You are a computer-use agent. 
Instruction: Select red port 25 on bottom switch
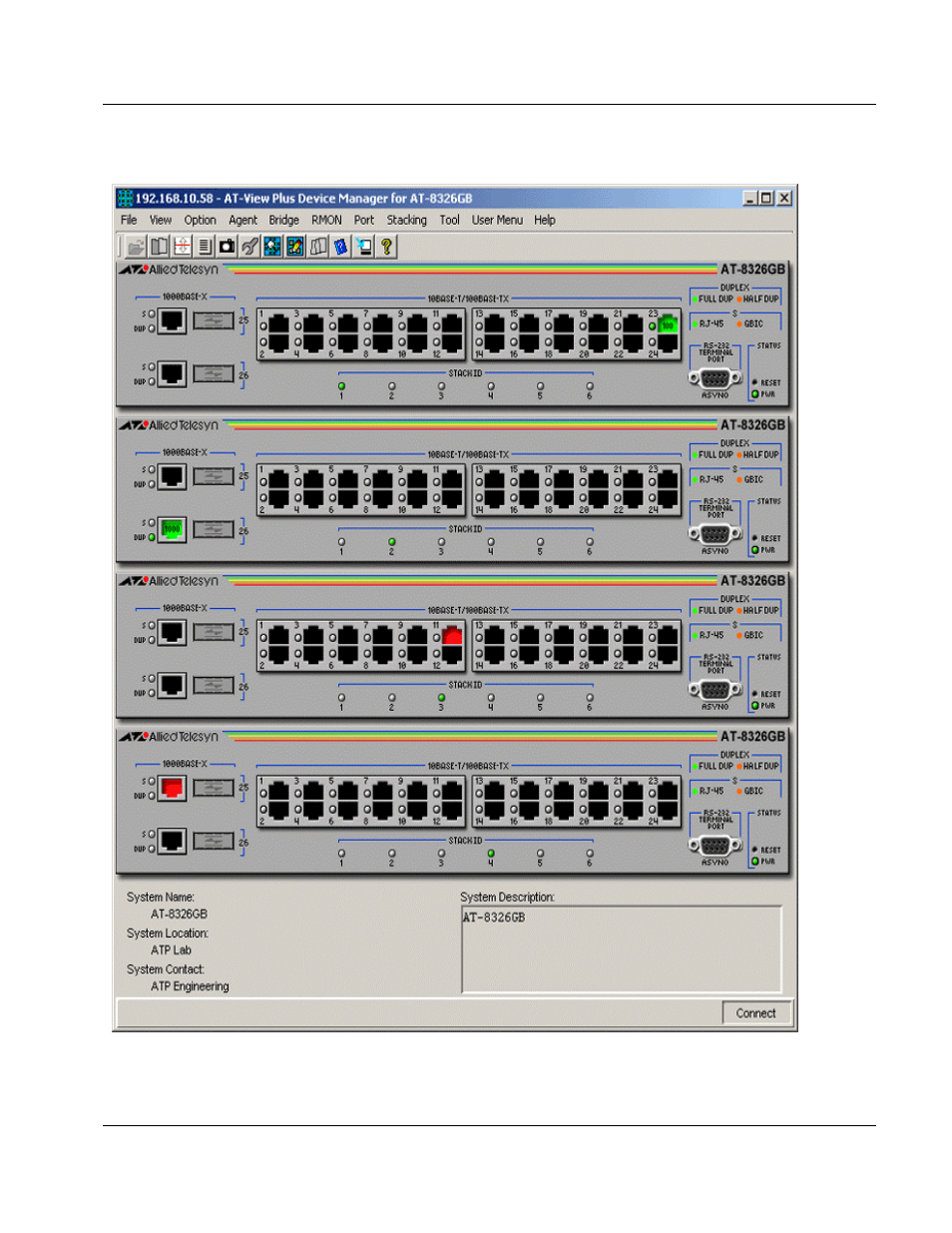coord(172,787)
